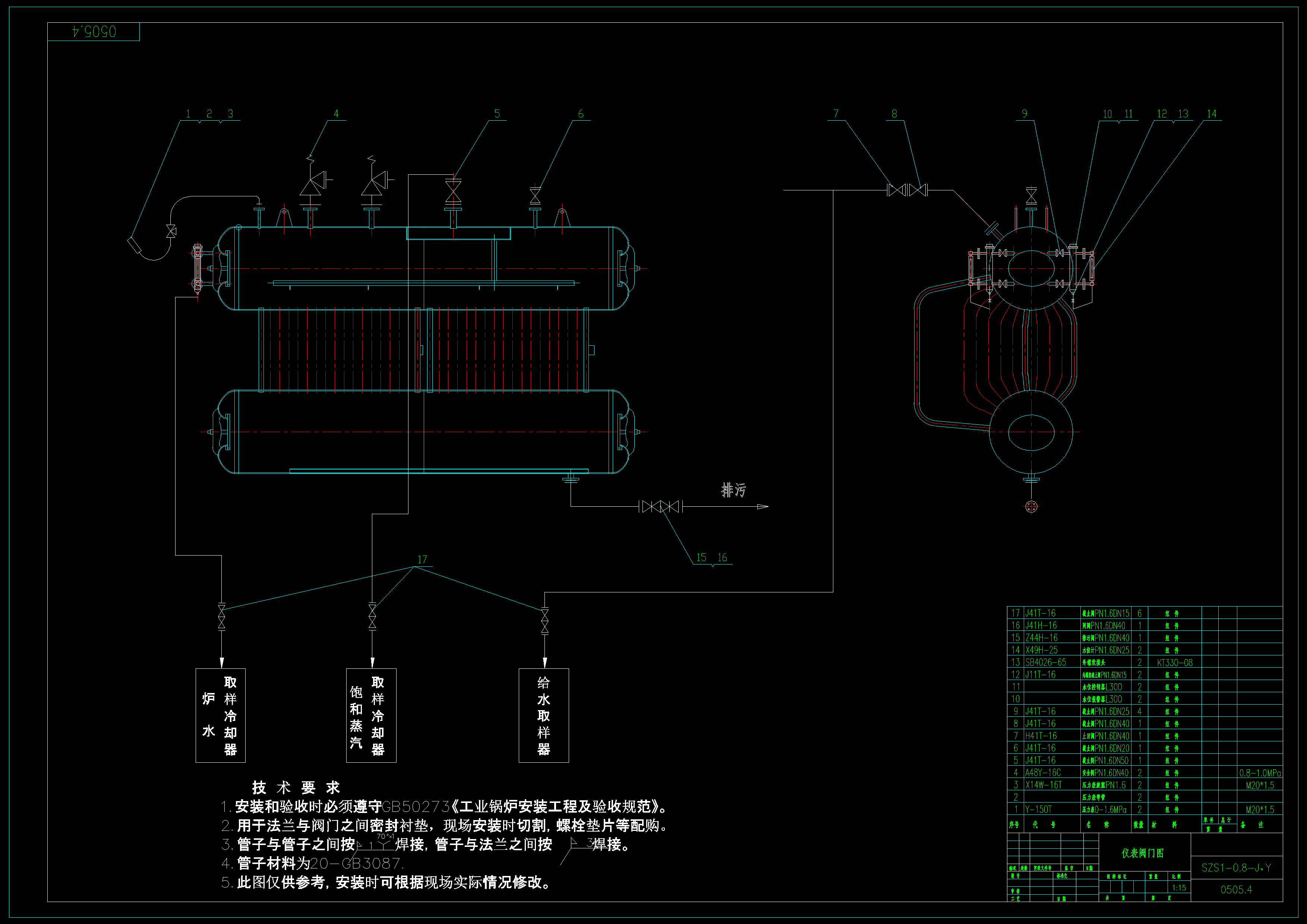Click note 5 starting 此图仅供参考
This screenshot has height=924, width=1307.
point(386,883)
